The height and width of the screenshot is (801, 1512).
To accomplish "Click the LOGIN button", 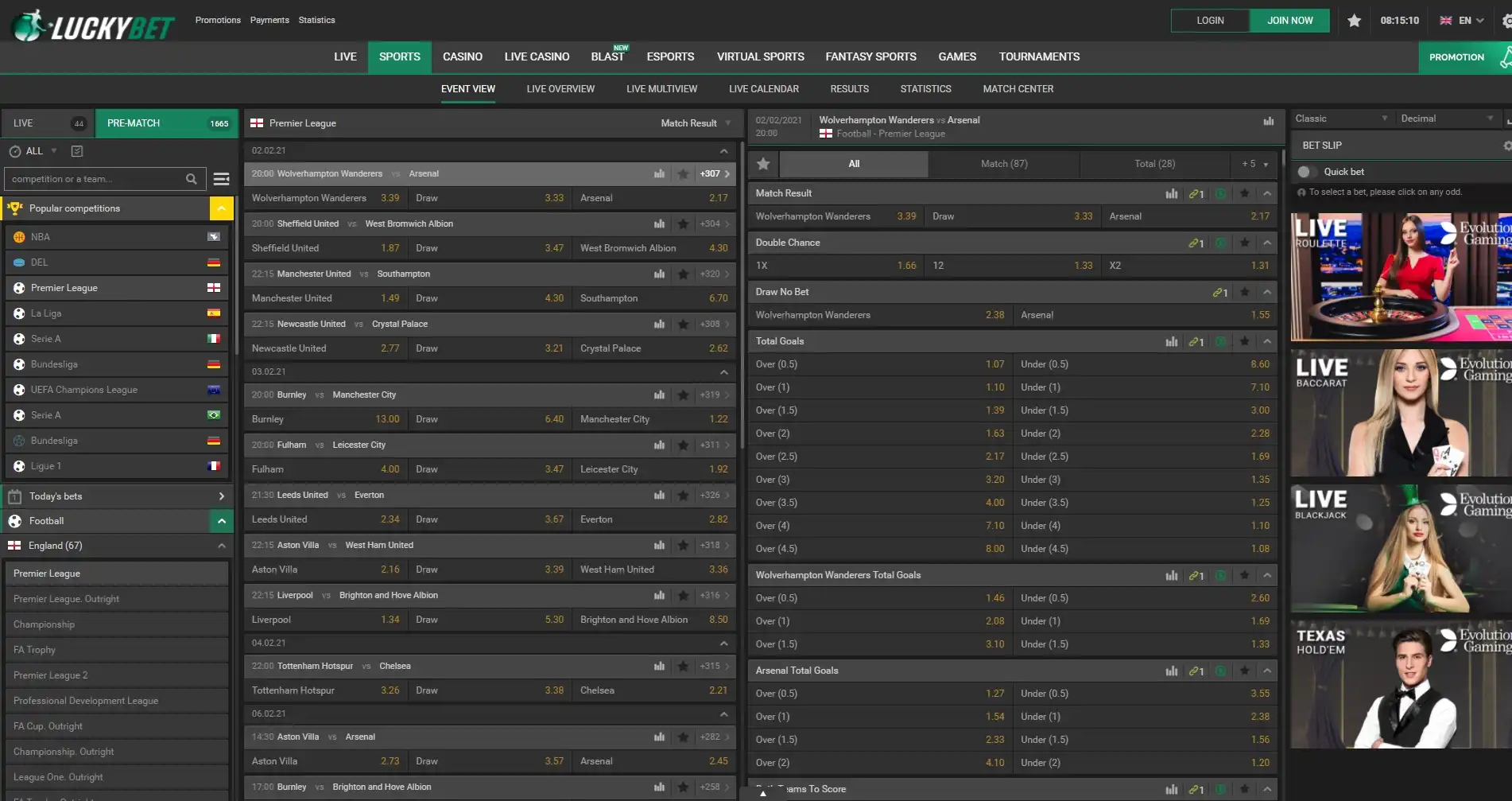I will click(x=1210, y=21).
